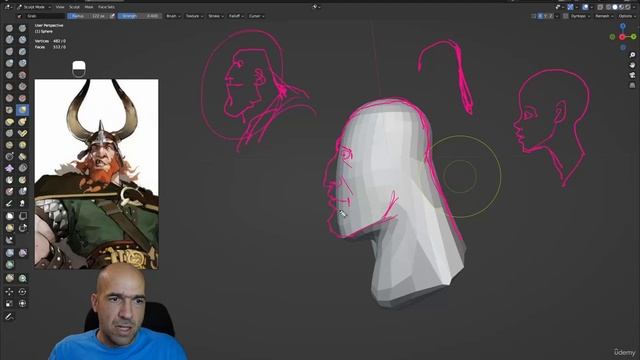Viewport: 640px width, 360px height.
Task: Open the Options dropdown
Action: tap(627, 16)
